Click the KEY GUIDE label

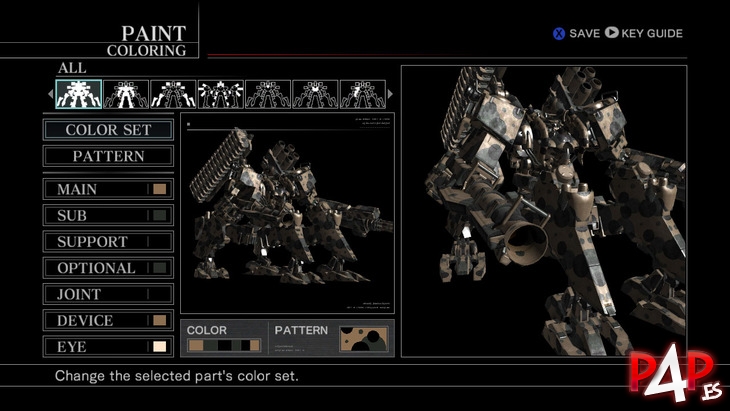click(652, 34)
